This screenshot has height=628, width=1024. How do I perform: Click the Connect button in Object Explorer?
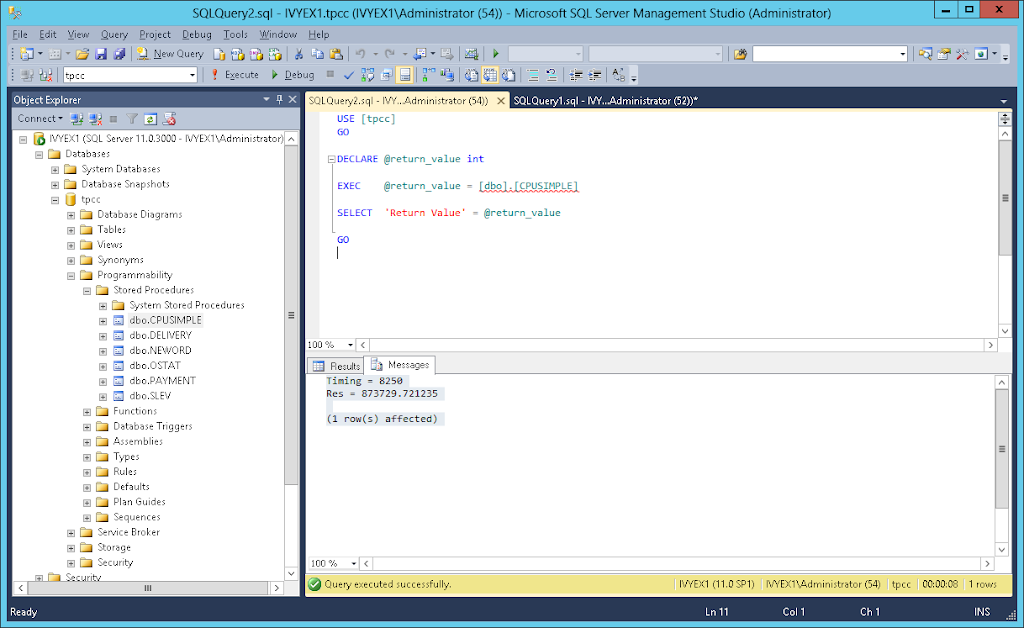[x=40, y=119]
